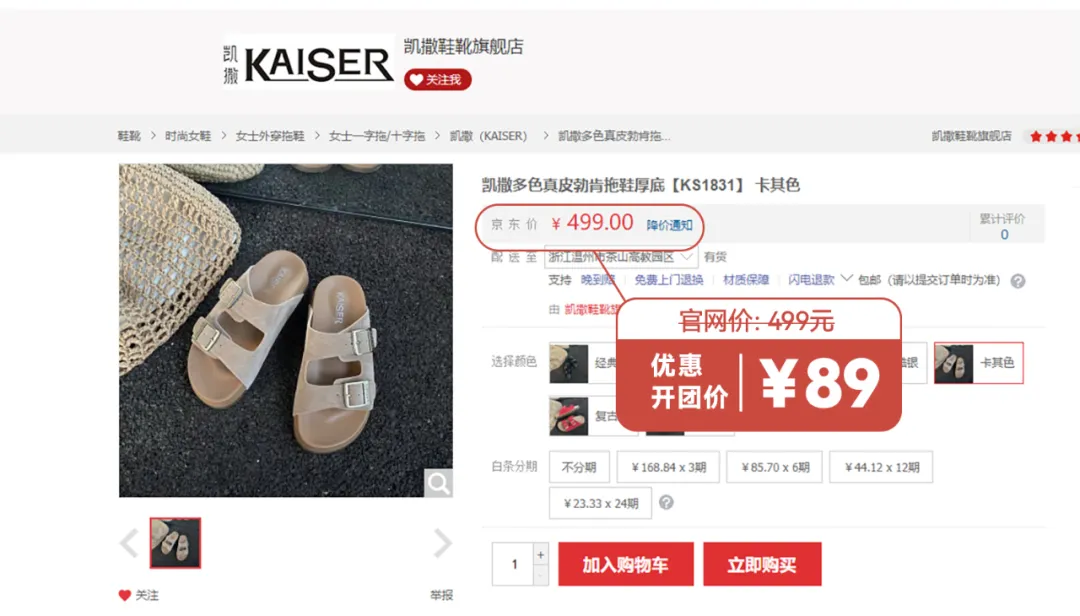Image resolution: width=1080 pixels, height=616 pixels.
Task: Select the 卡其色 color option
Action: pyautogui.click(x=979, y=363)
